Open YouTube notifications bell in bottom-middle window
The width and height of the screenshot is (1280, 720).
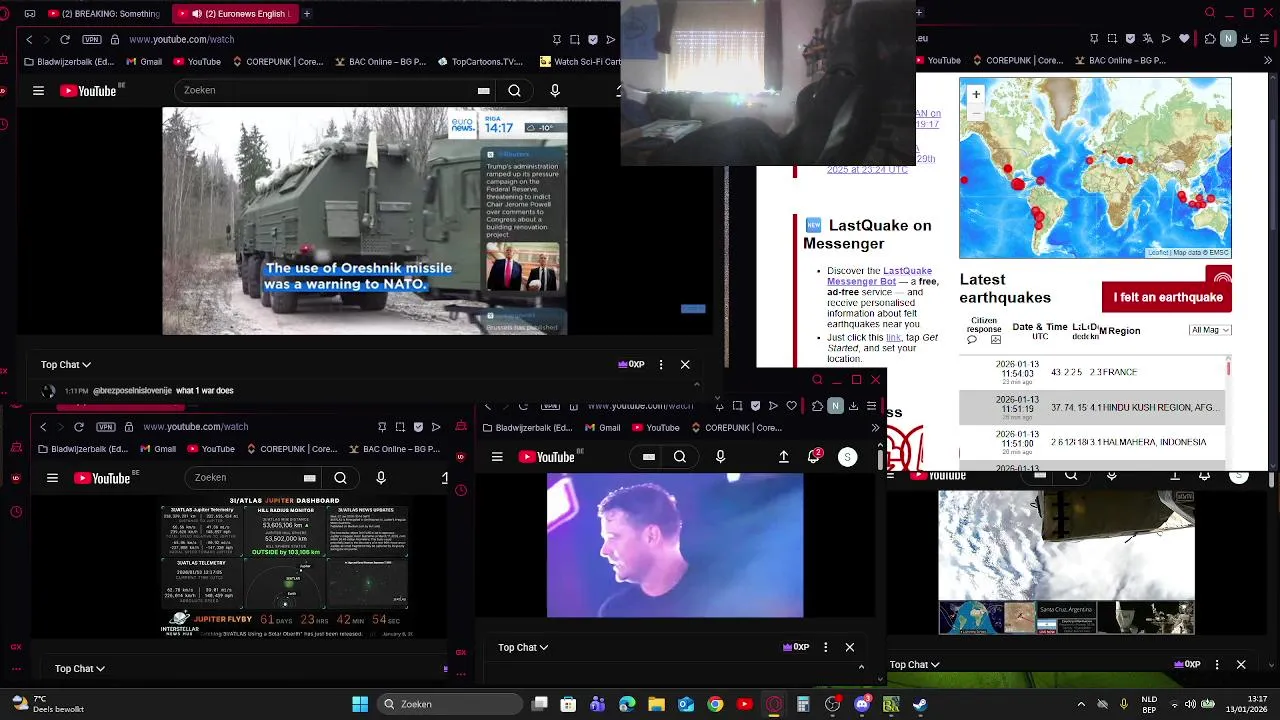814,457
